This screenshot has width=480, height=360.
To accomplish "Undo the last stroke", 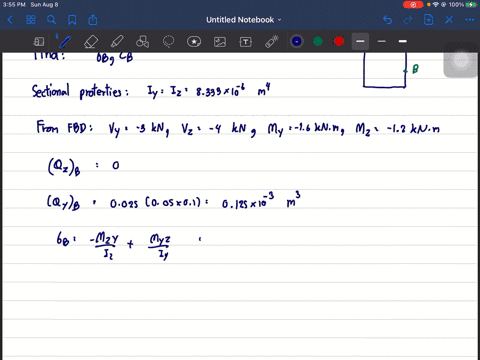I will (x=387, y=20).
